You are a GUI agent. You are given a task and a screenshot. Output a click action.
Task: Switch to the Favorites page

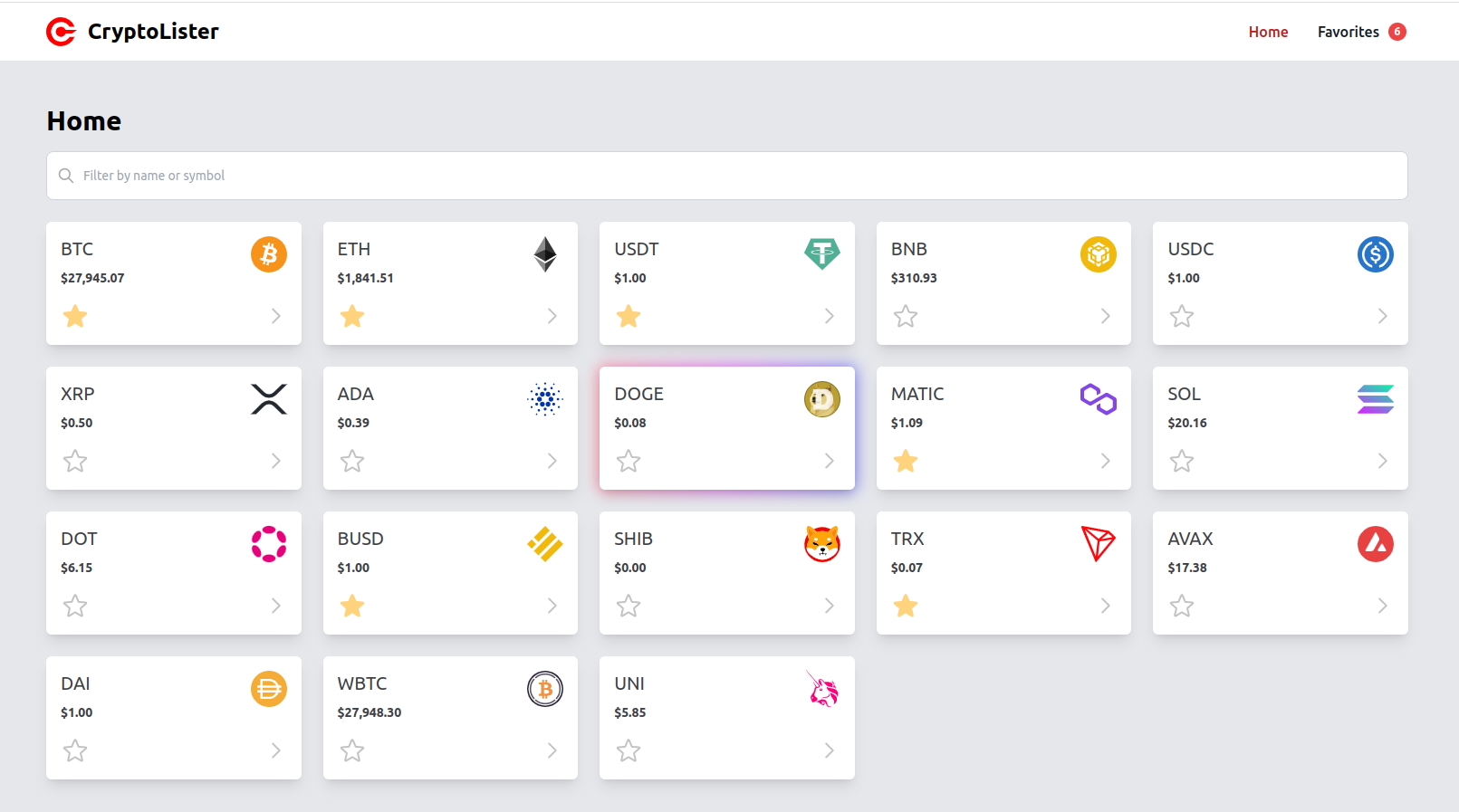[1349, 31]
